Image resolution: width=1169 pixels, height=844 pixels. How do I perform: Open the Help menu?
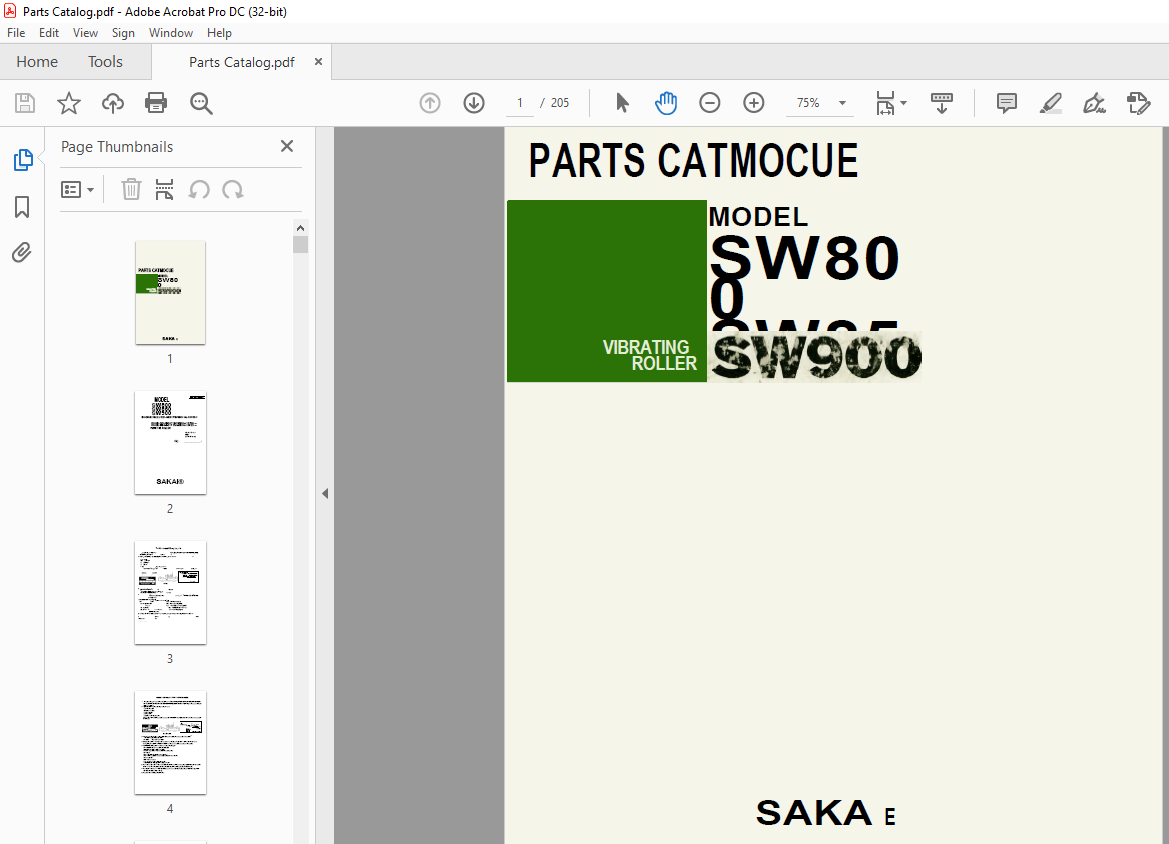pyautogui.click(x=219, y=33)
